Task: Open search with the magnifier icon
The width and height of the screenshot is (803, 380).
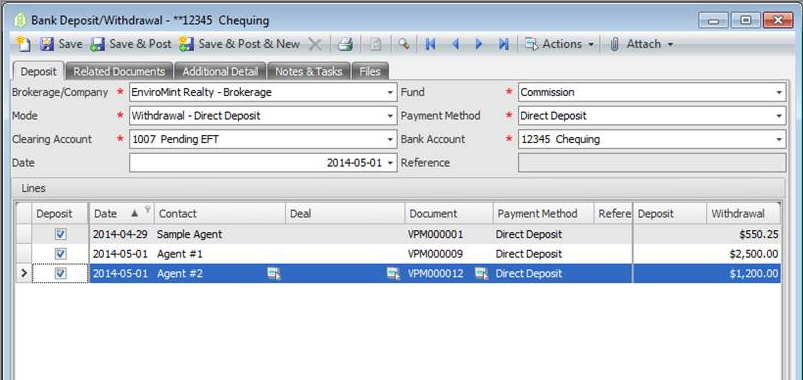Action: (404, 45)
